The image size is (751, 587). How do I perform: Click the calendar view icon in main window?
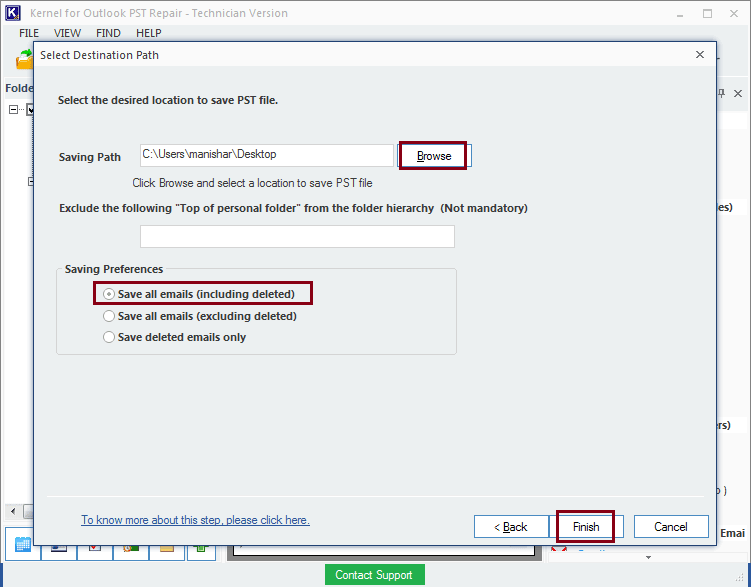click(x=23, y=545)
